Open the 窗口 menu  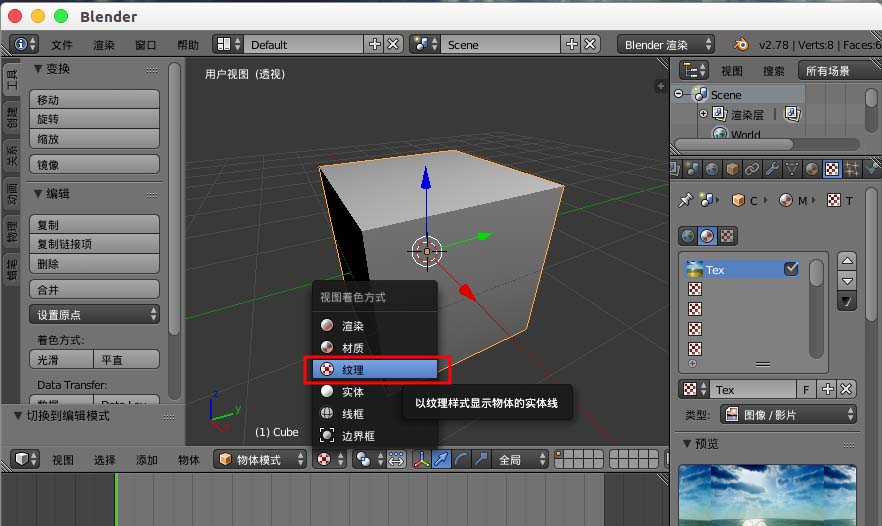[146, 44]
